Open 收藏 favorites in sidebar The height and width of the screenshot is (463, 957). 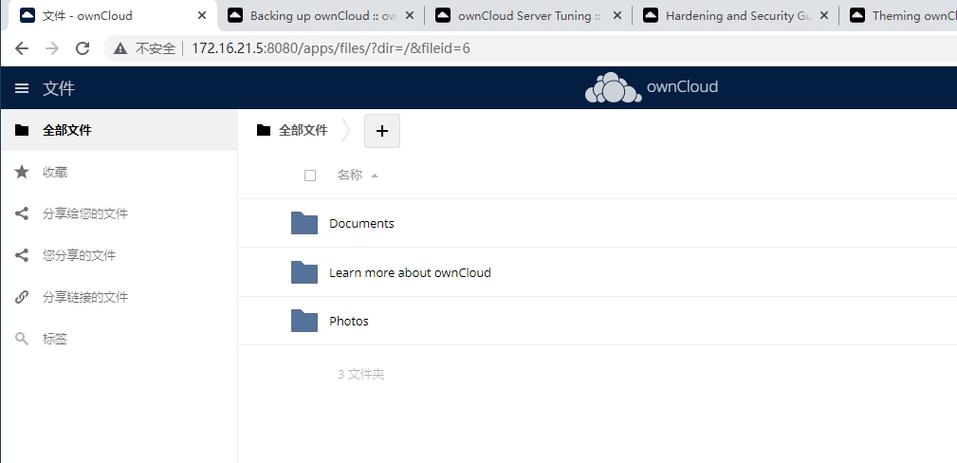click(119, 172)
